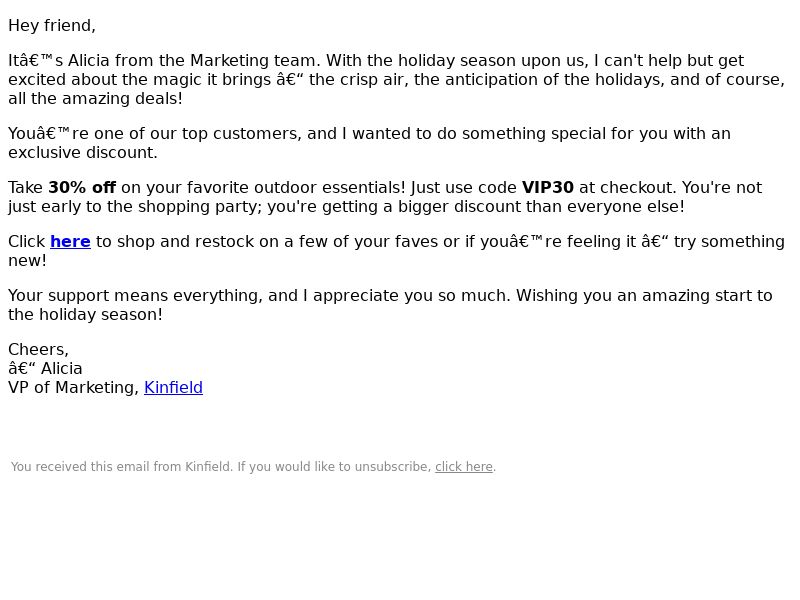Click "You received this email from Kinfield" footer
Screen dimensions: 800x600
[121, 466]
